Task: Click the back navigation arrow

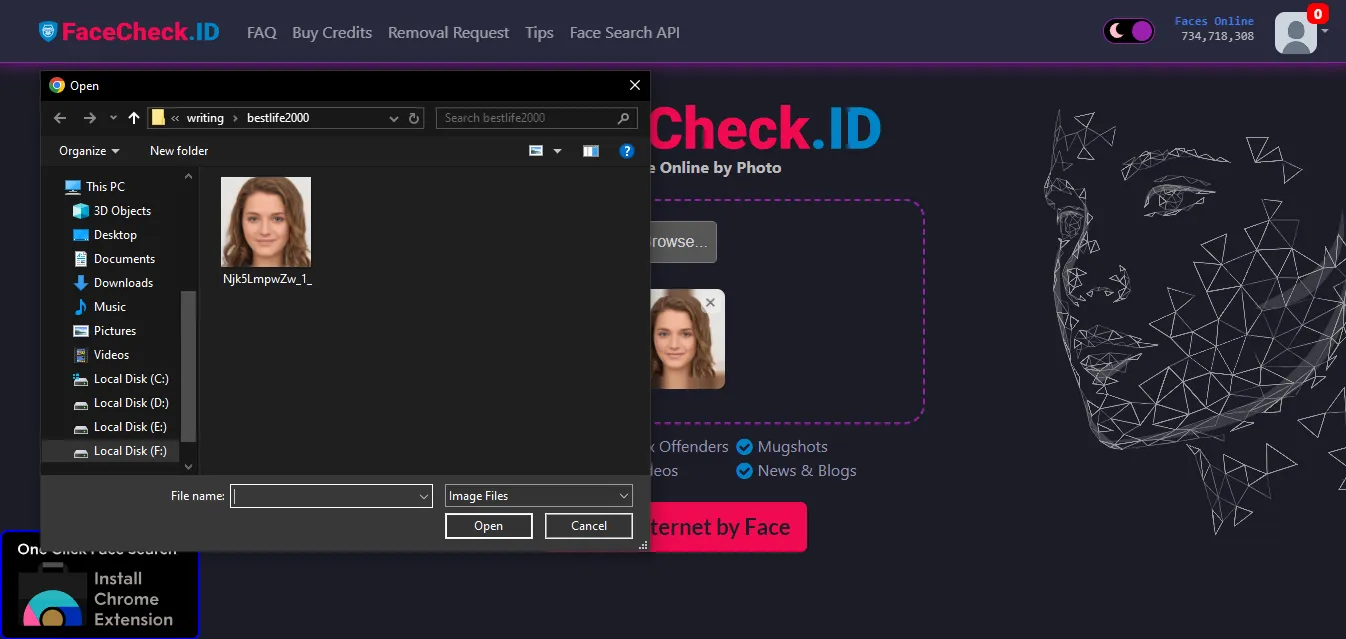Action: tap(59, 118)
